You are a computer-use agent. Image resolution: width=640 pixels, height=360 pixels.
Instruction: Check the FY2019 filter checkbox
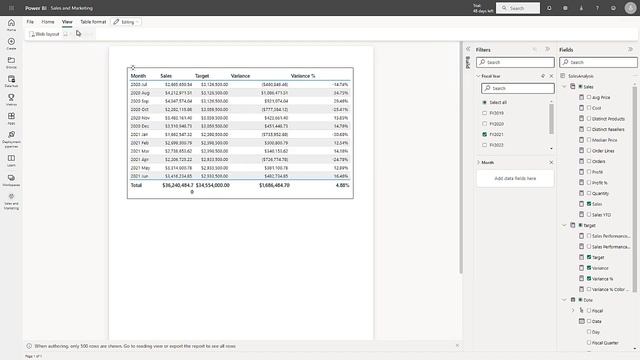point(484,113)
